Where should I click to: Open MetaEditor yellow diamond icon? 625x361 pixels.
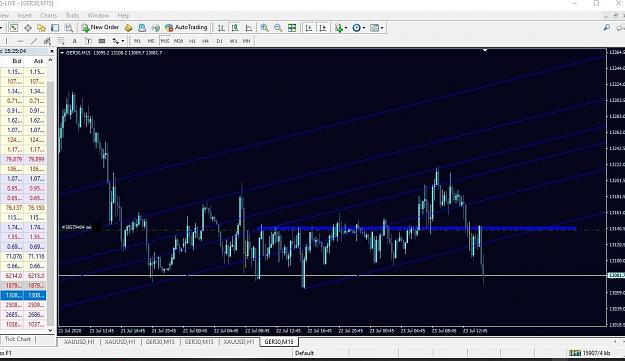[128, 28]
